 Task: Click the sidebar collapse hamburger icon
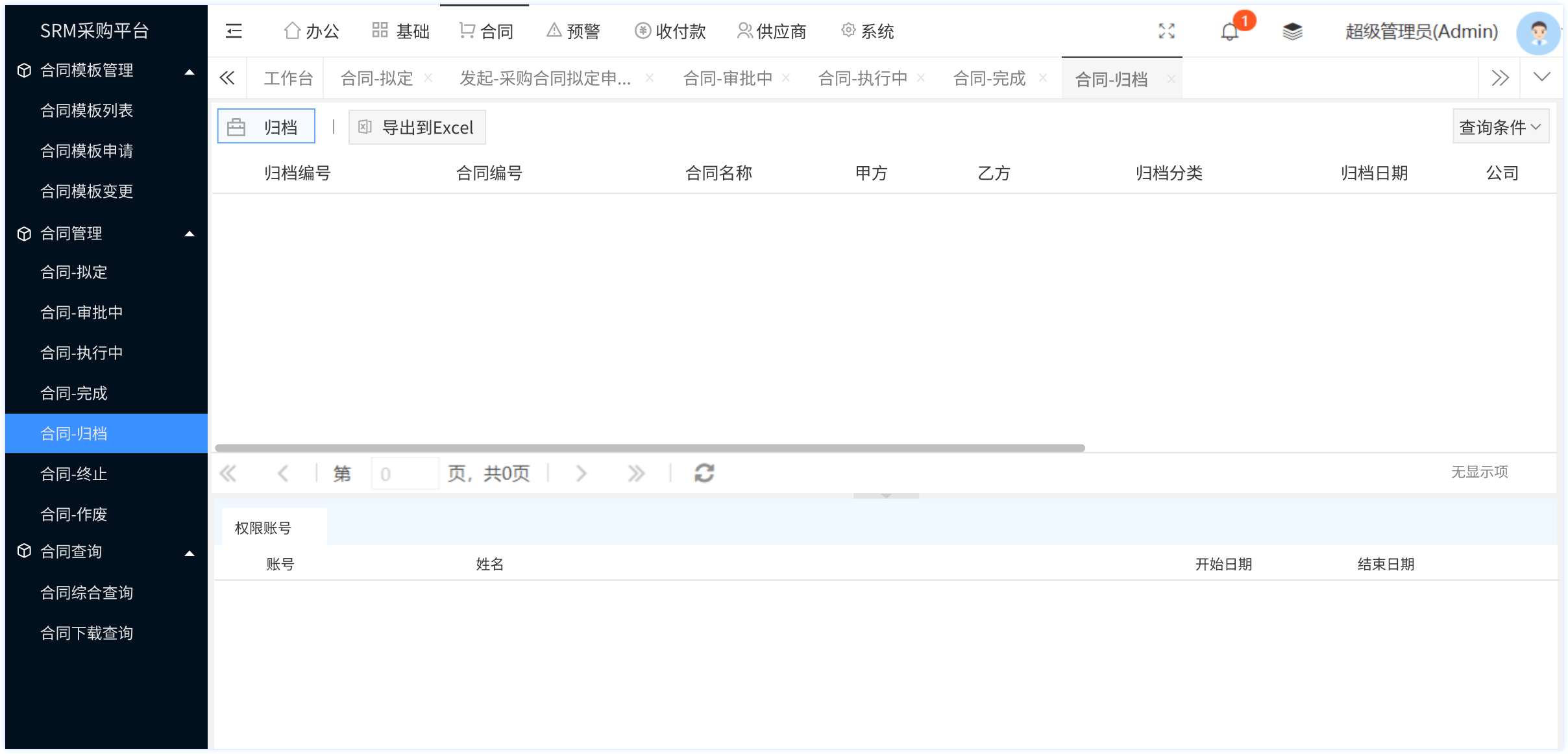pos(234,31)
